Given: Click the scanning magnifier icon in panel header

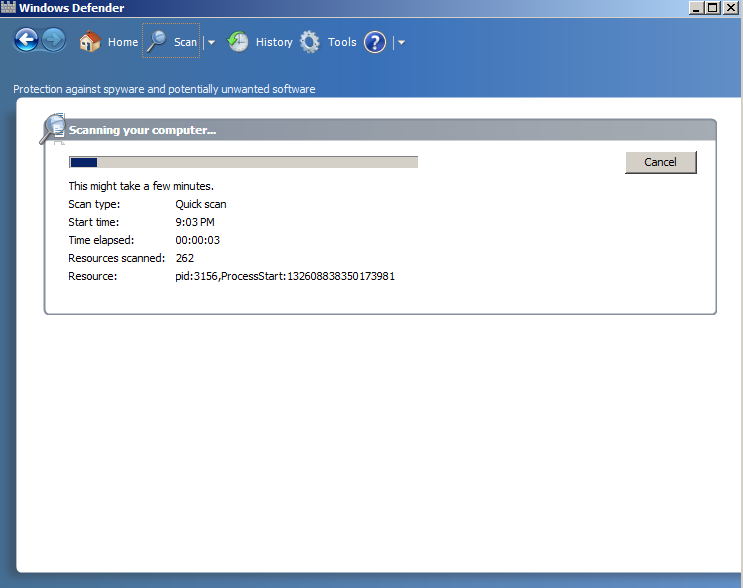Looking at the screenshot, I should pos(52,129).
